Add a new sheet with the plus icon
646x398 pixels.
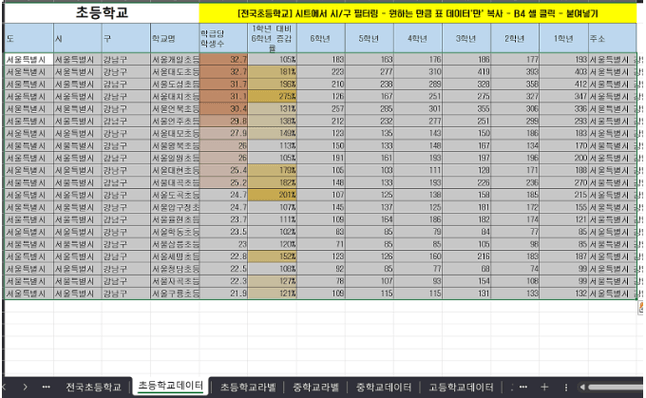click(544, 387)
